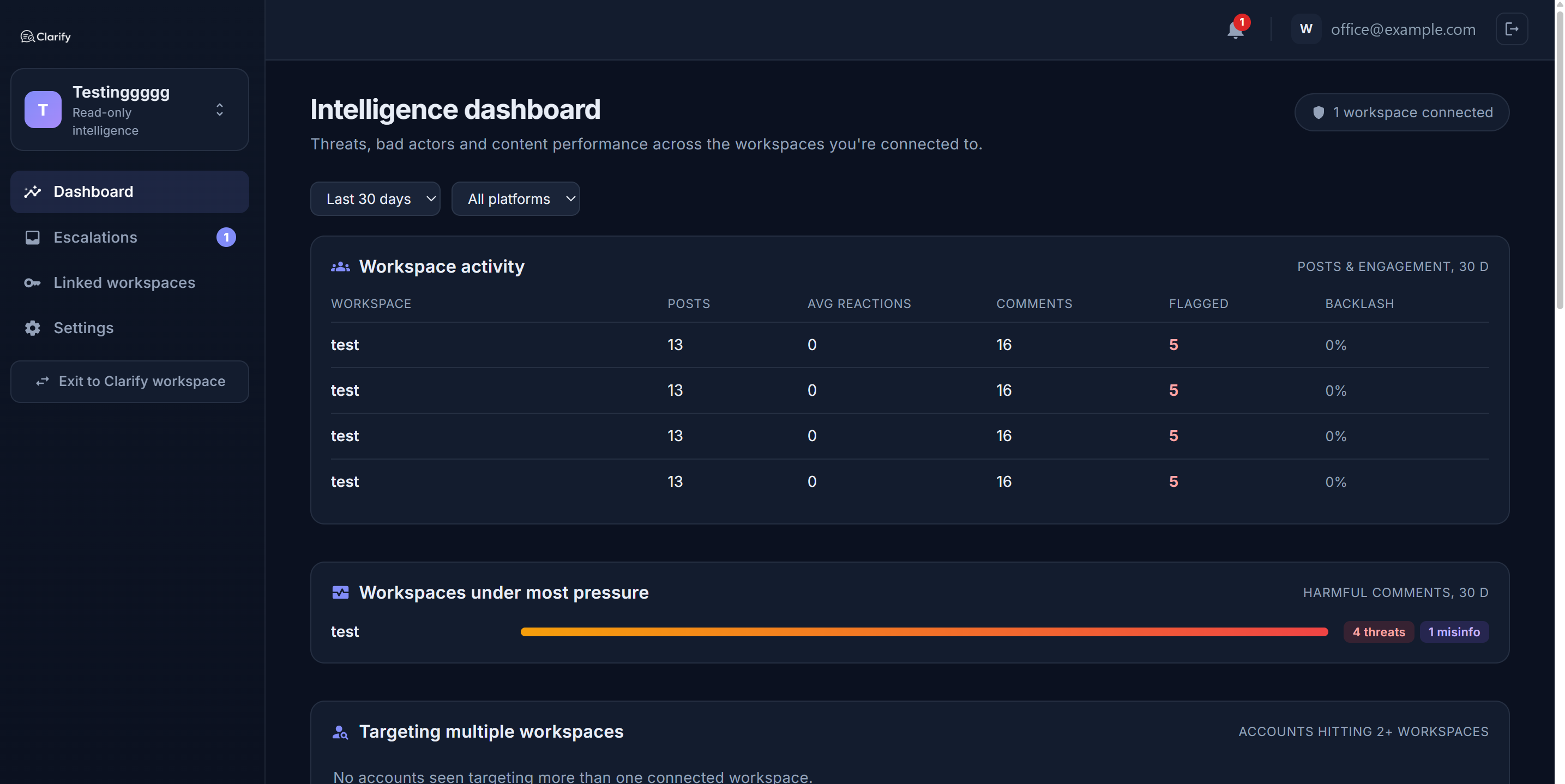Click POSTS & ENGAGEMENT, 30 D label
The height and width of the screenshot is (784, 1565).
[1393, 267]
